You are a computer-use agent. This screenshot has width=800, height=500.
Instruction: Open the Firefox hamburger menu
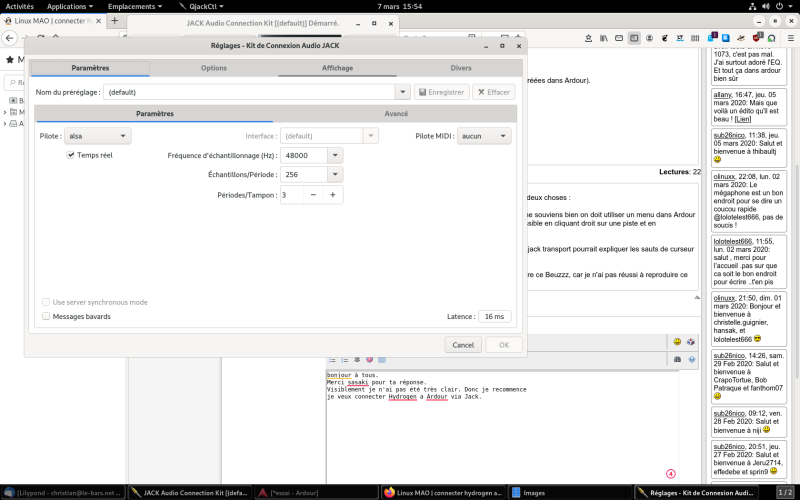(x=791, y=38)
